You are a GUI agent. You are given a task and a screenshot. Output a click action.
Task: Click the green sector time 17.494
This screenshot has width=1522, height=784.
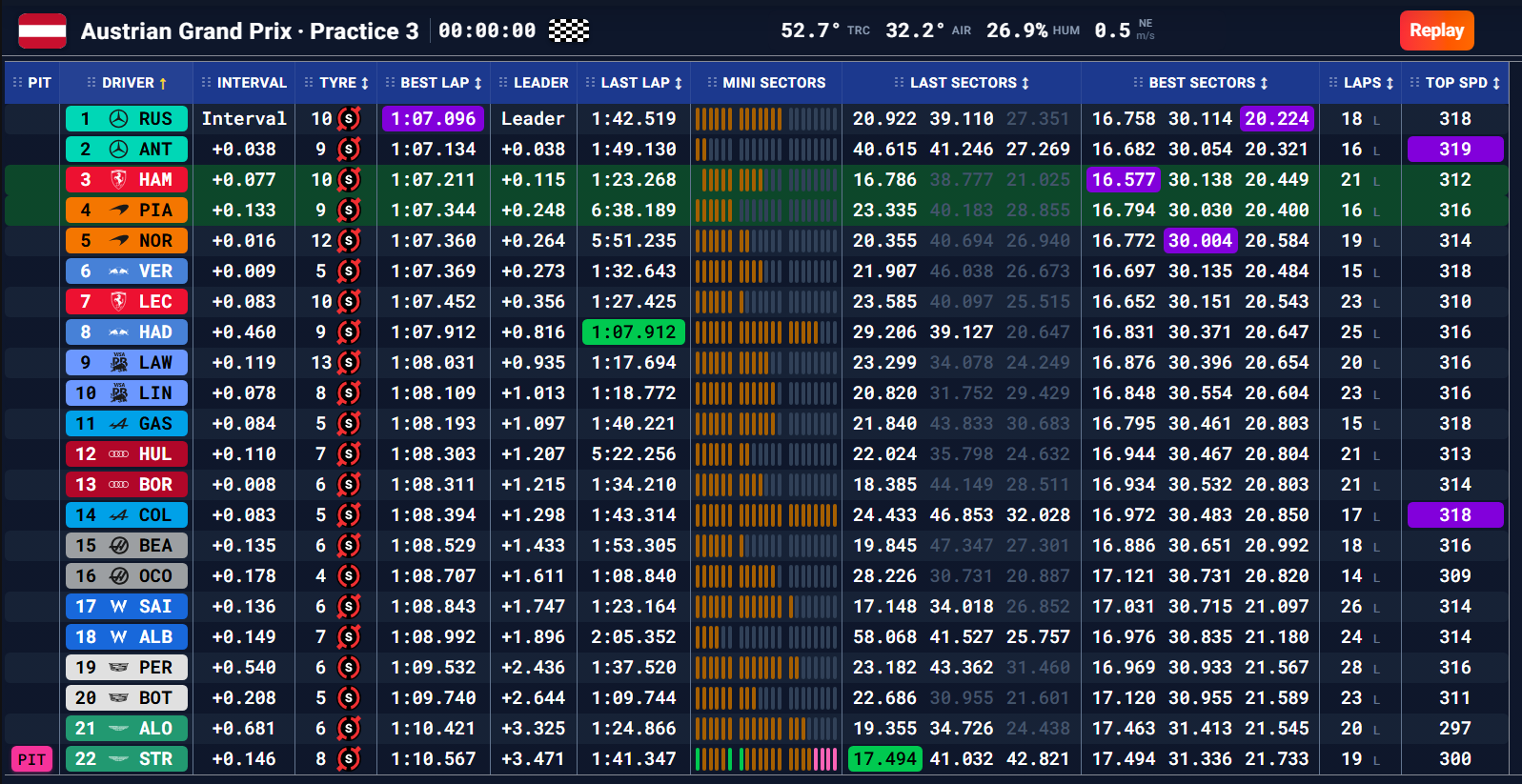884,758
